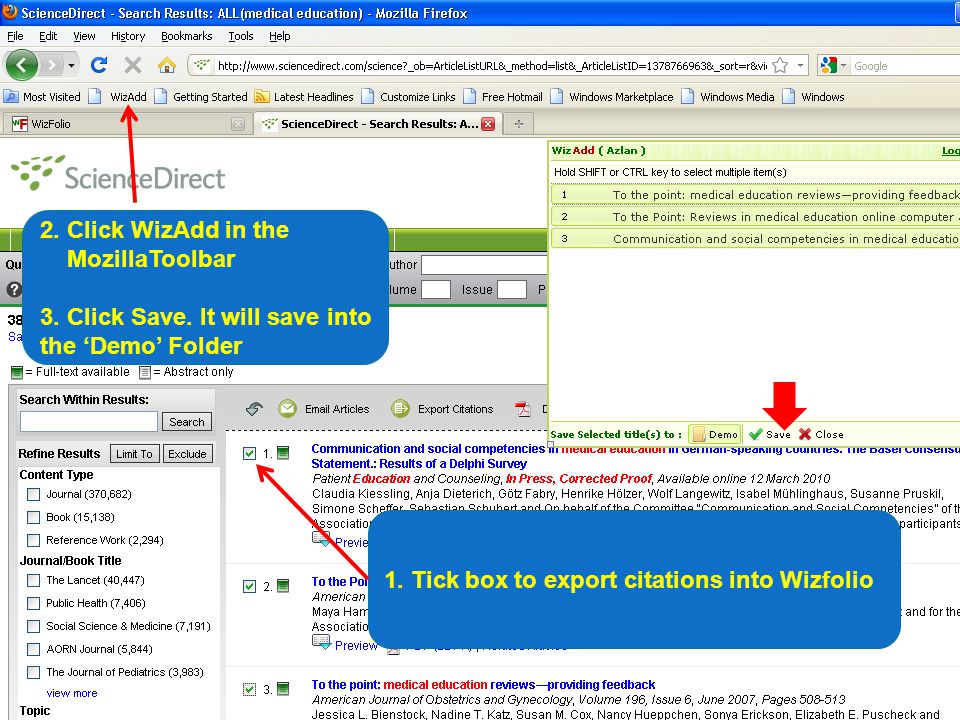The image size is (960, 720).
Task: Click the Search Within Results text field
Action: tap(89, 422)
